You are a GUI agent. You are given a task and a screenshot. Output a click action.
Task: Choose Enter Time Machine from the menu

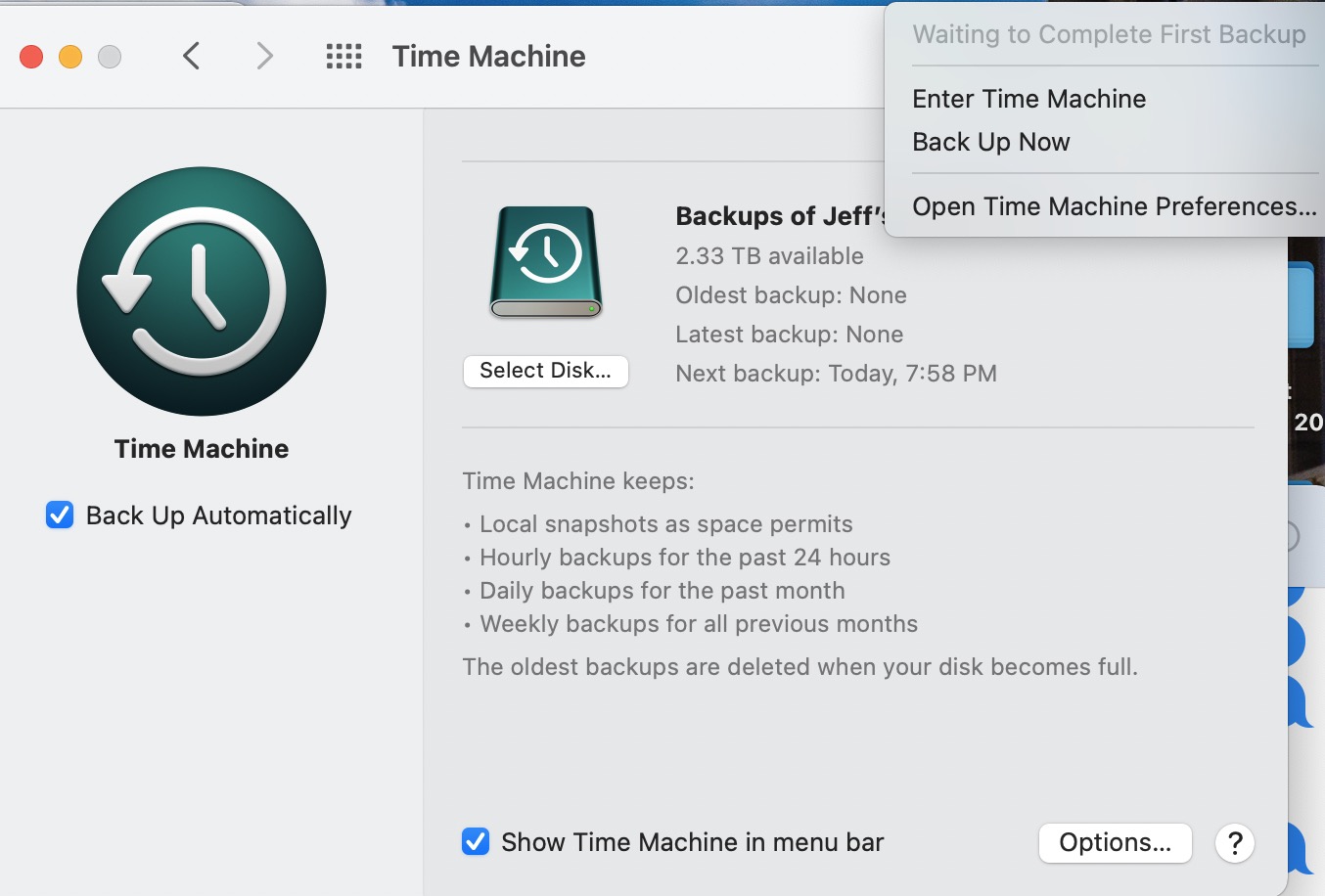point(1028,99)
